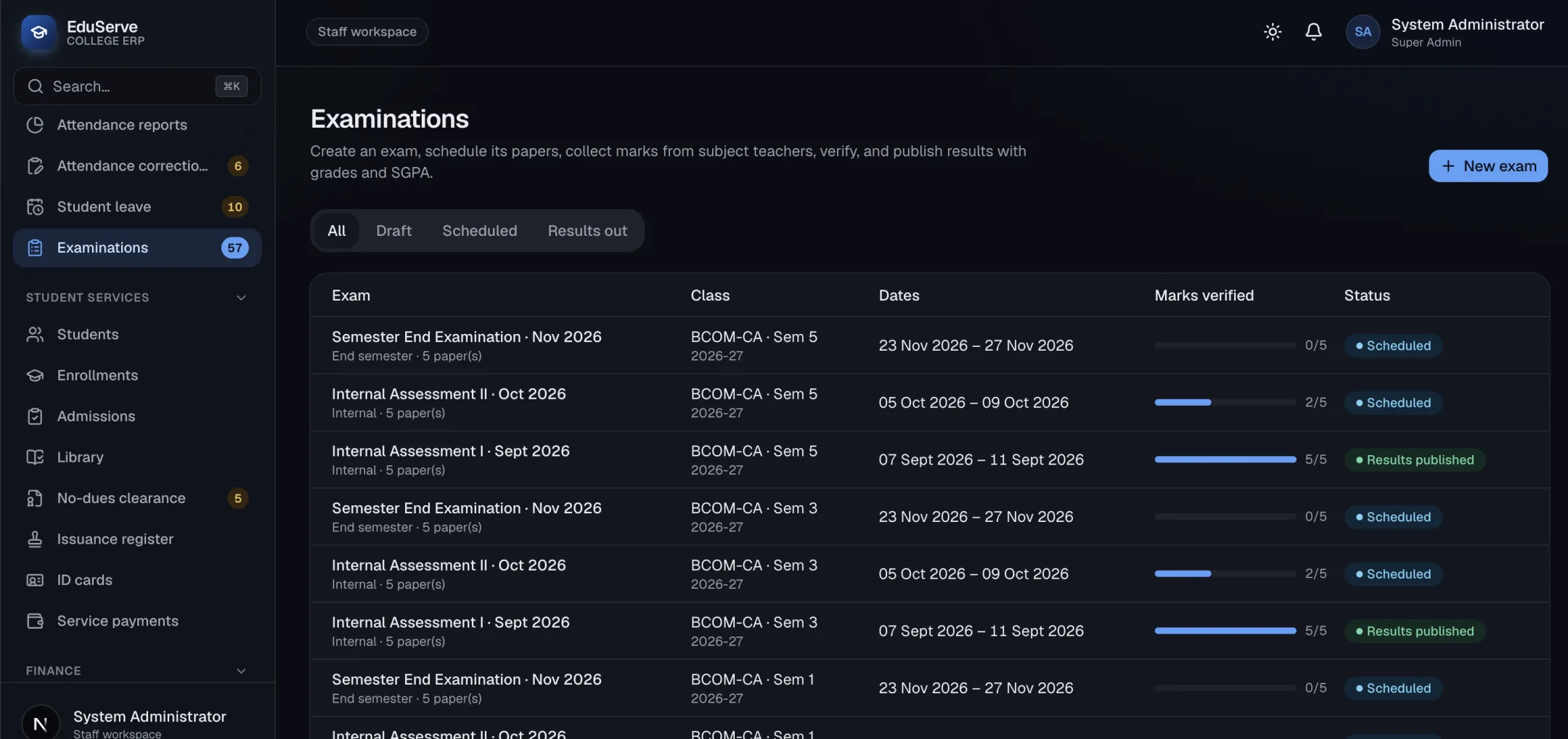The image size is (1568, 739).
Task: Open the System Administrator profile menu
Action: point(1445,33)
